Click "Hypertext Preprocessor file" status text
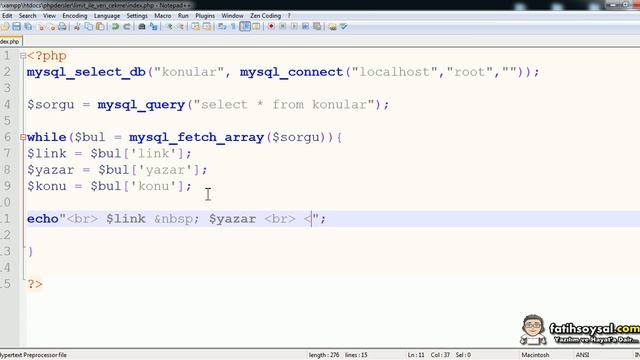 point(33,355)
